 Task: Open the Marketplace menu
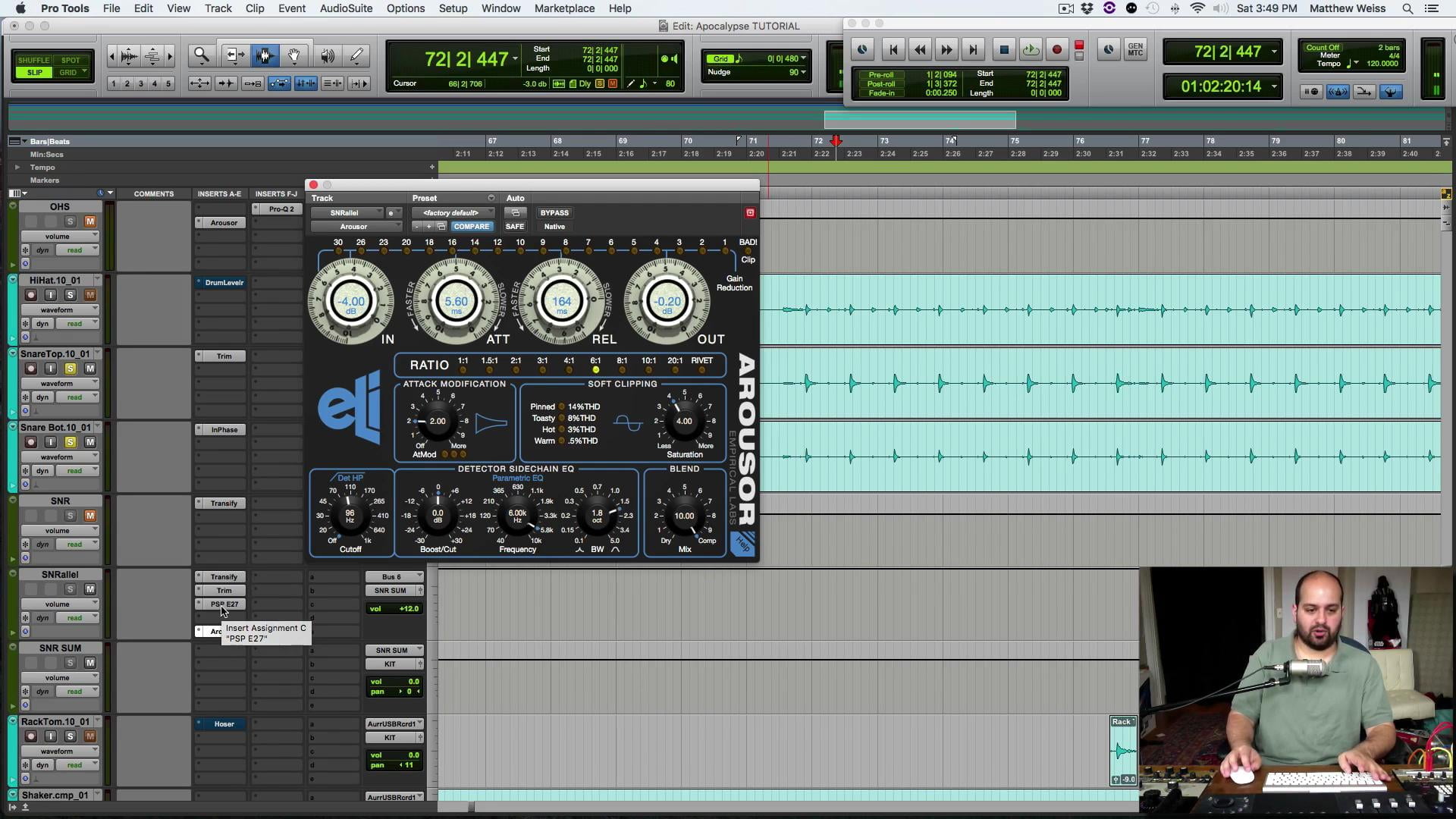(x=563, y=8)
